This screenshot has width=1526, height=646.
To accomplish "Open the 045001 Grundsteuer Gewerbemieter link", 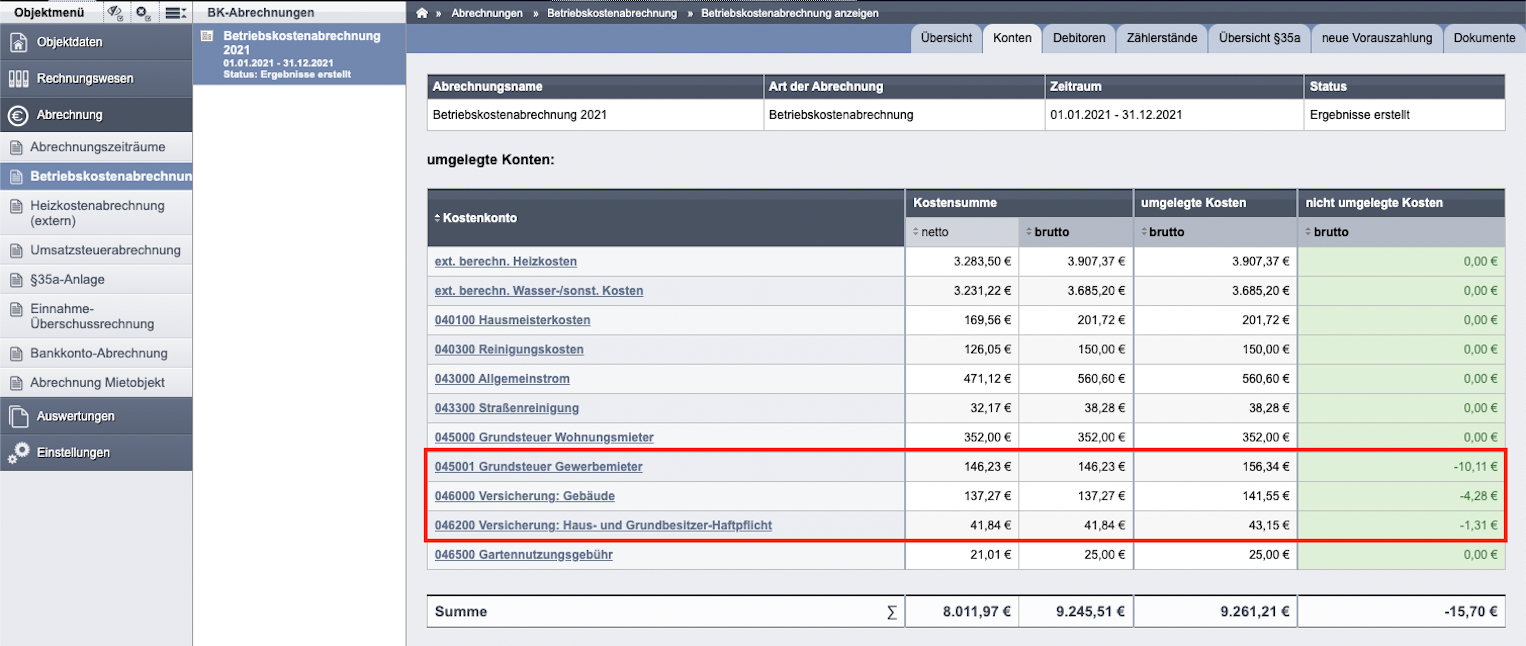I will point(538,467).
